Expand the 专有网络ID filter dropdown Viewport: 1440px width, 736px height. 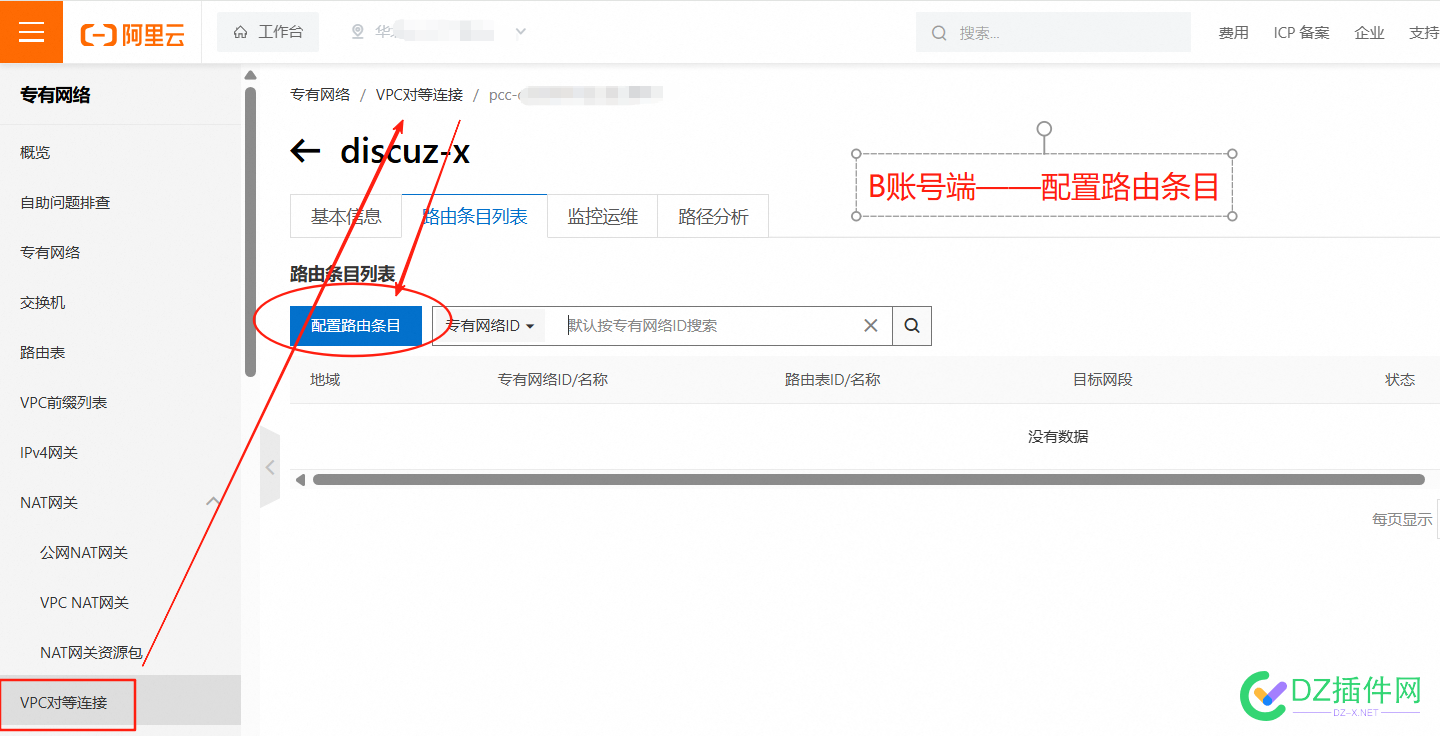pos(488,325)
